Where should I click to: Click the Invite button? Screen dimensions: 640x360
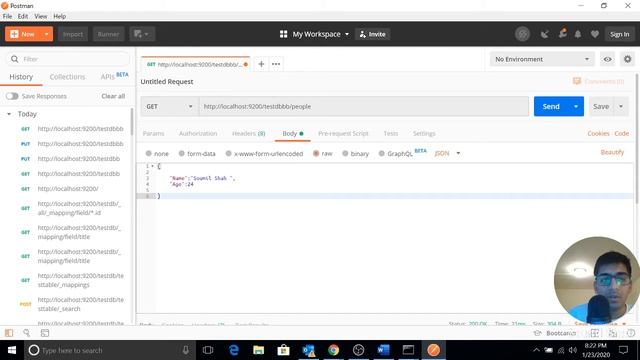(x=373, y=34)
